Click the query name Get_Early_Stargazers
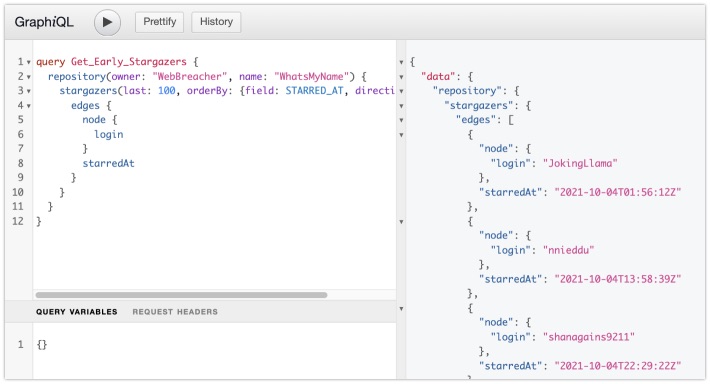This screenshot has height=384, width=710. pyautogui.click(x=129, y=62)
